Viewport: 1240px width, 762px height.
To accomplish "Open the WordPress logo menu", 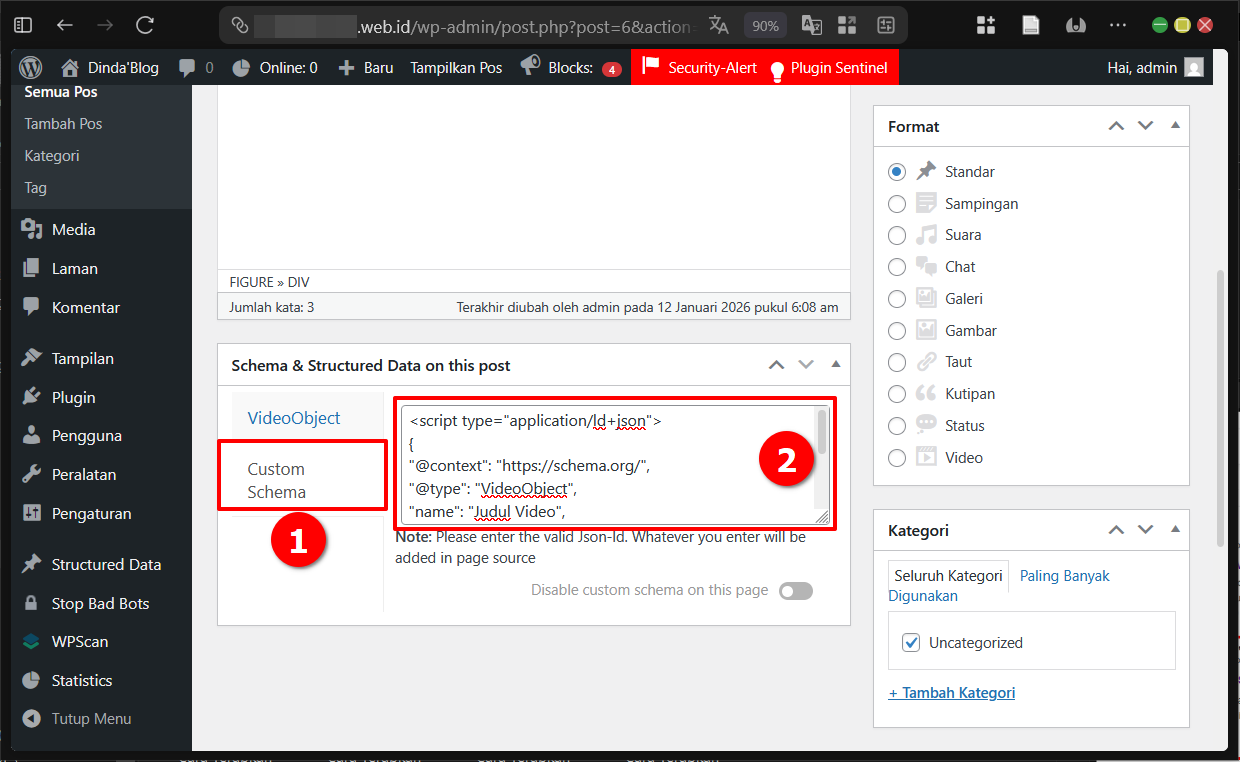I will (x=30, y=67).
